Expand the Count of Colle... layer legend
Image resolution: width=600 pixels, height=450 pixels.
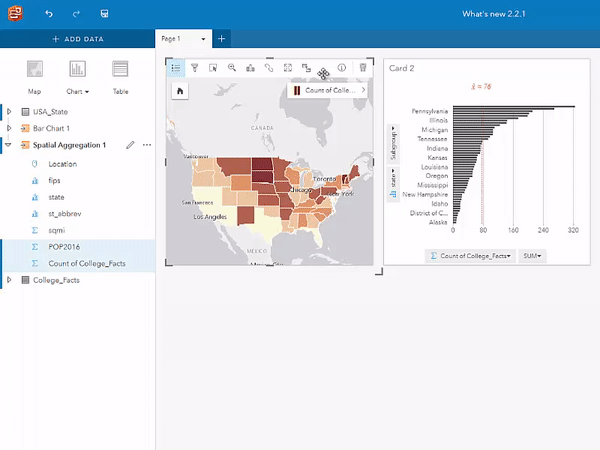363,90
